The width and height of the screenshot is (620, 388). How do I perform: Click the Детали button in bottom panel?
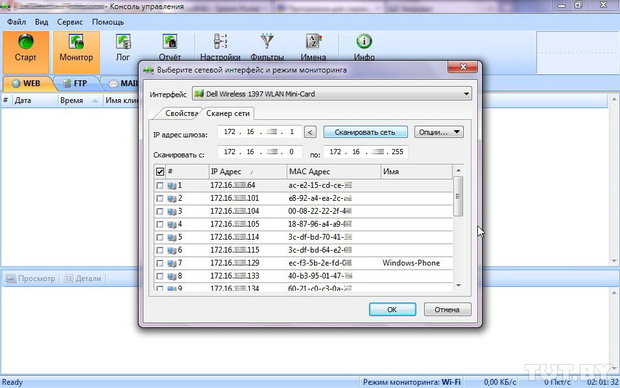coord(83,278)
